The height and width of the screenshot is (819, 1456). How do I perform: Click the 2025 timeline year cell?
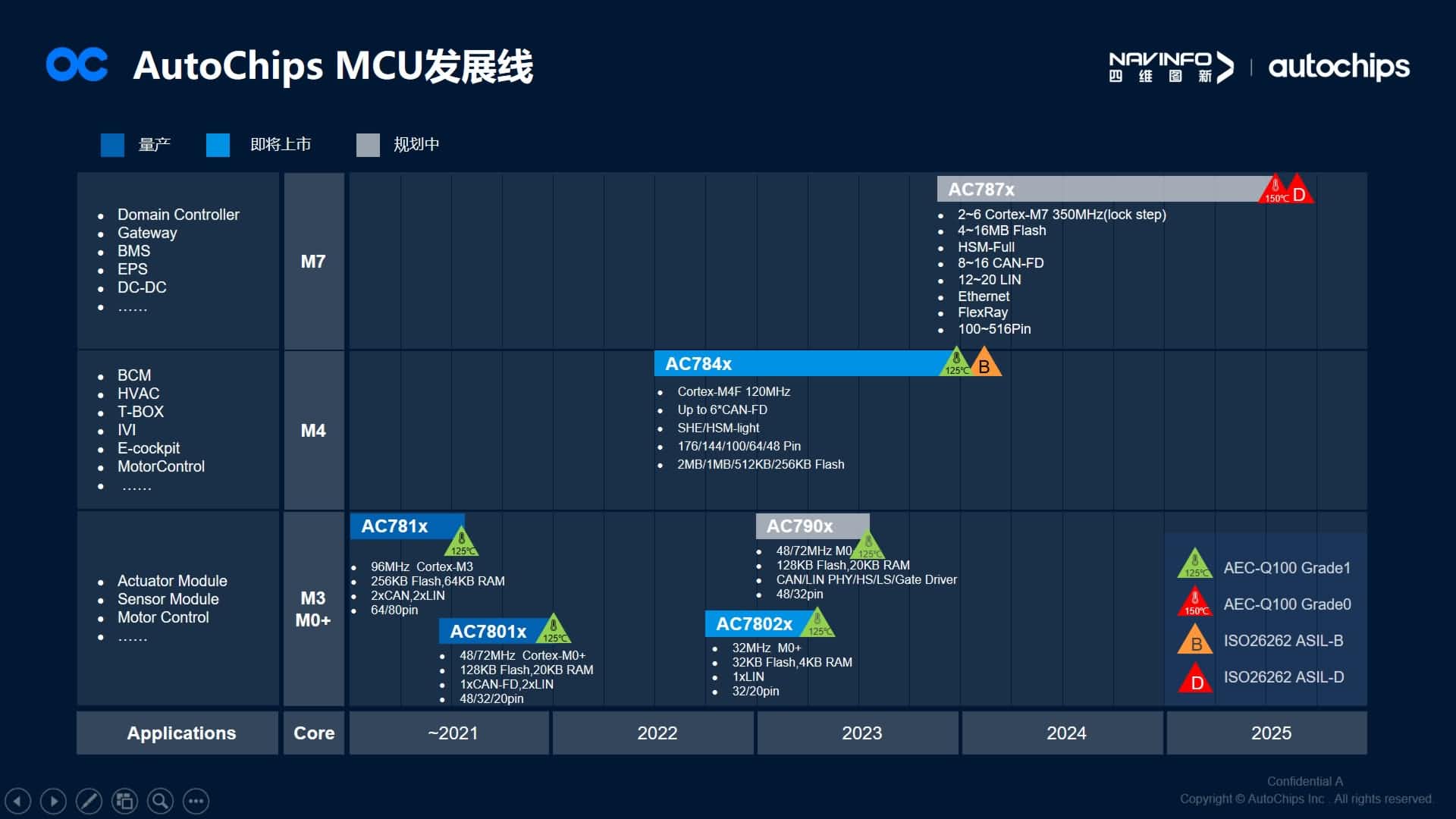pos(1270,733)
